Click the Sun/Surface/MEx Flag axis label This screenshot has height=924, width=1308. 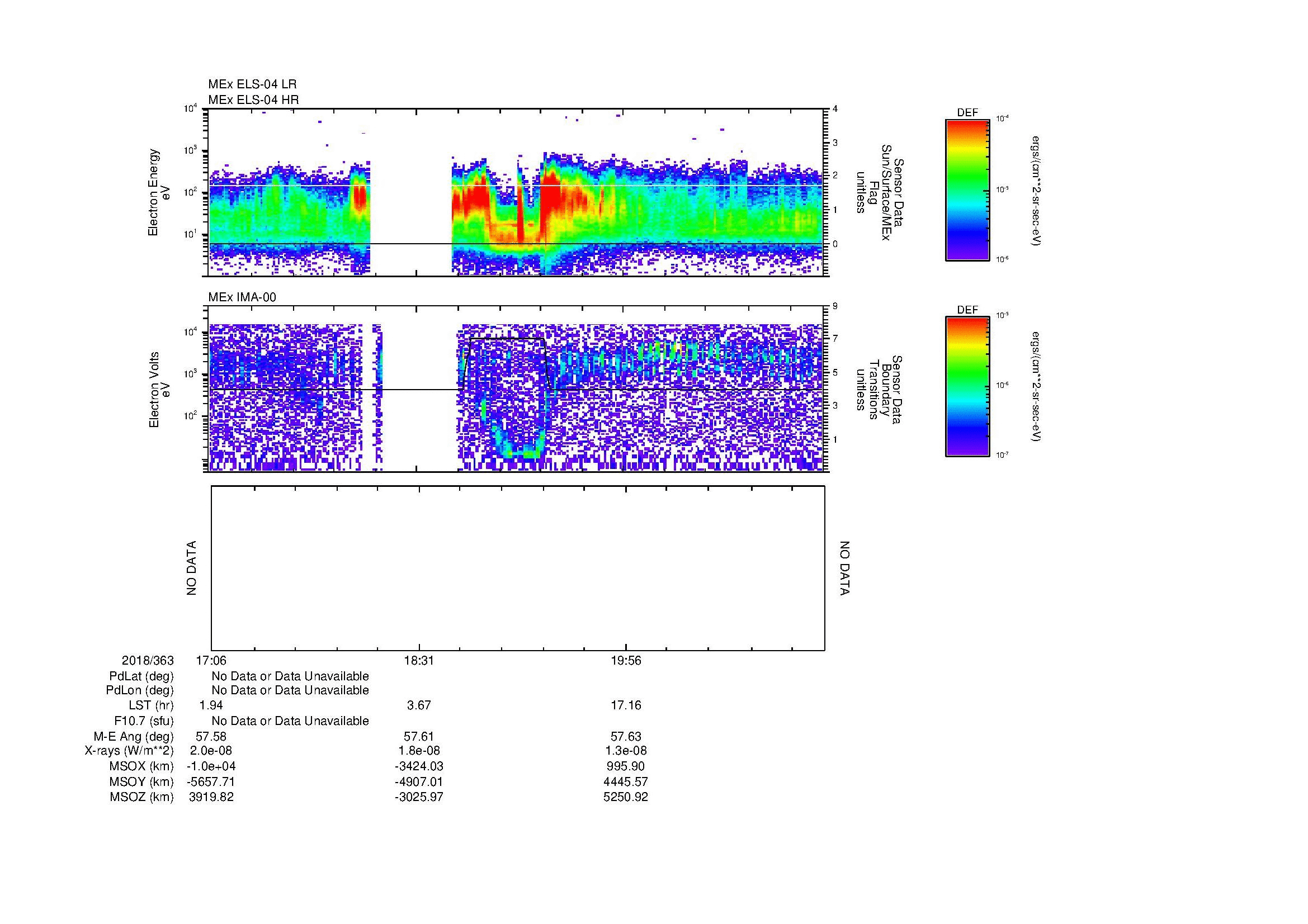tap(879, 192)
